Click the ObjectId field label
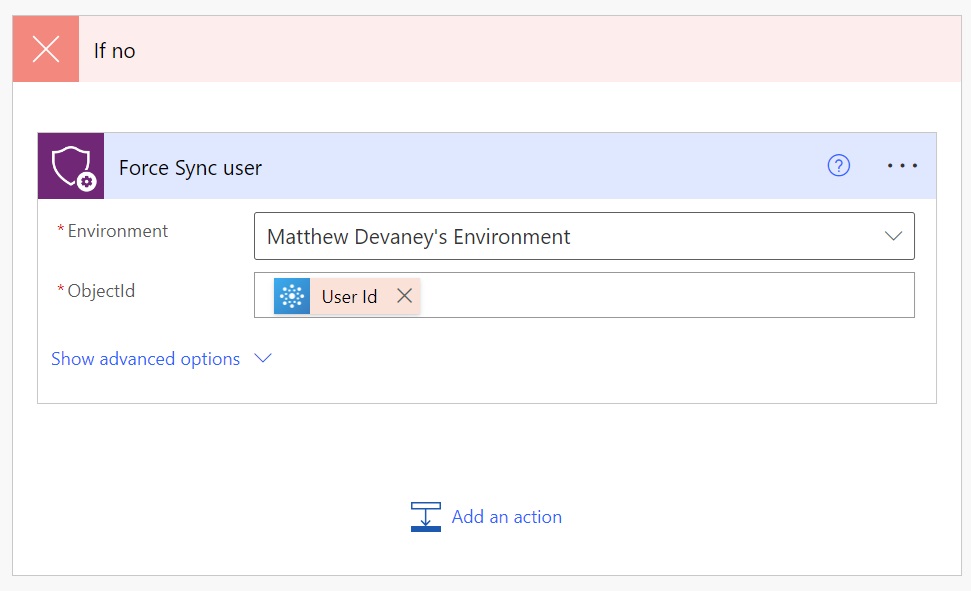This screenshot has width=971, height=591. click(x=101, y=291)
